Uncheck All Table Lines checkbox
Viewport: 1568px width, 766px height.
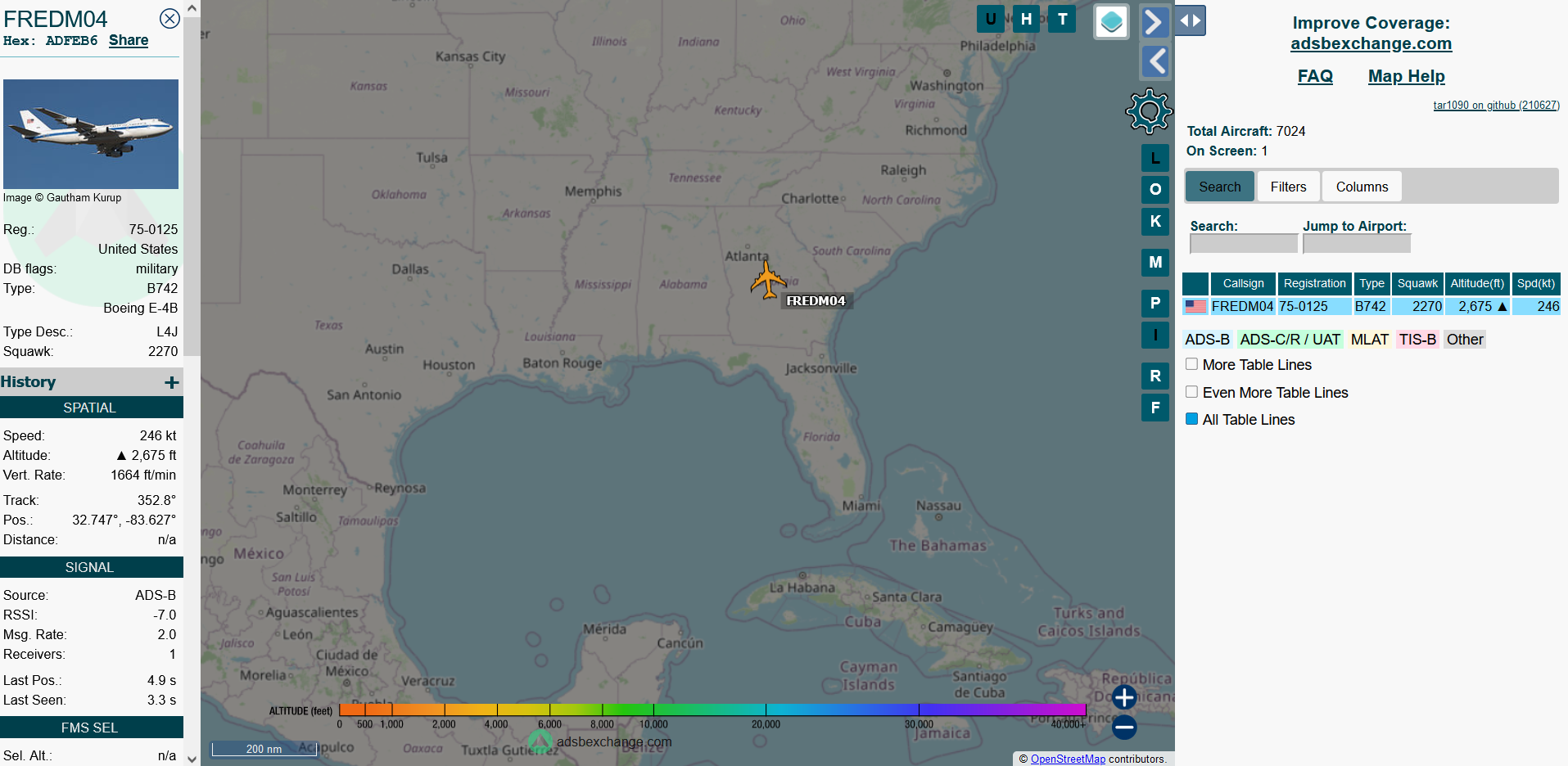(1192, 419)
